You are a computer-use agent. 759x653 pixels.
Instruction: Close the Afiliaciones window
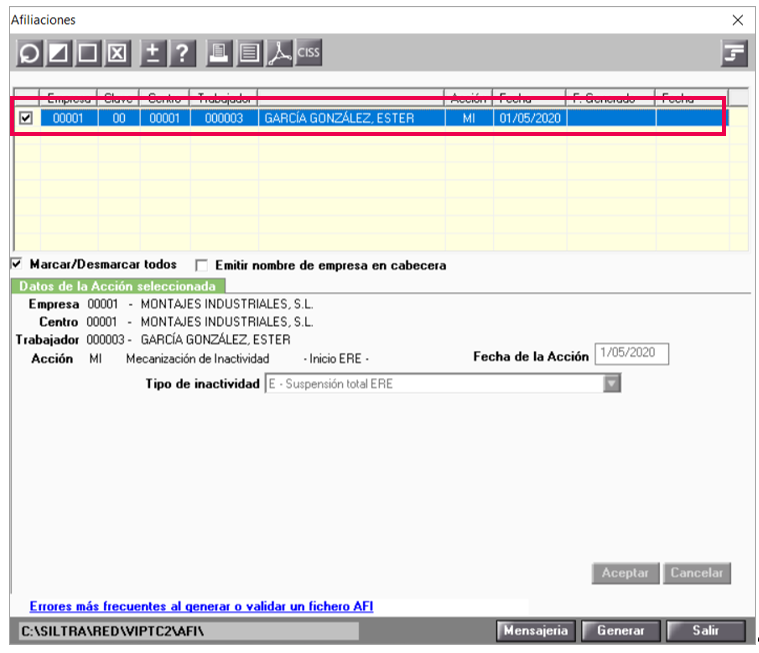[x=738, y=20]
